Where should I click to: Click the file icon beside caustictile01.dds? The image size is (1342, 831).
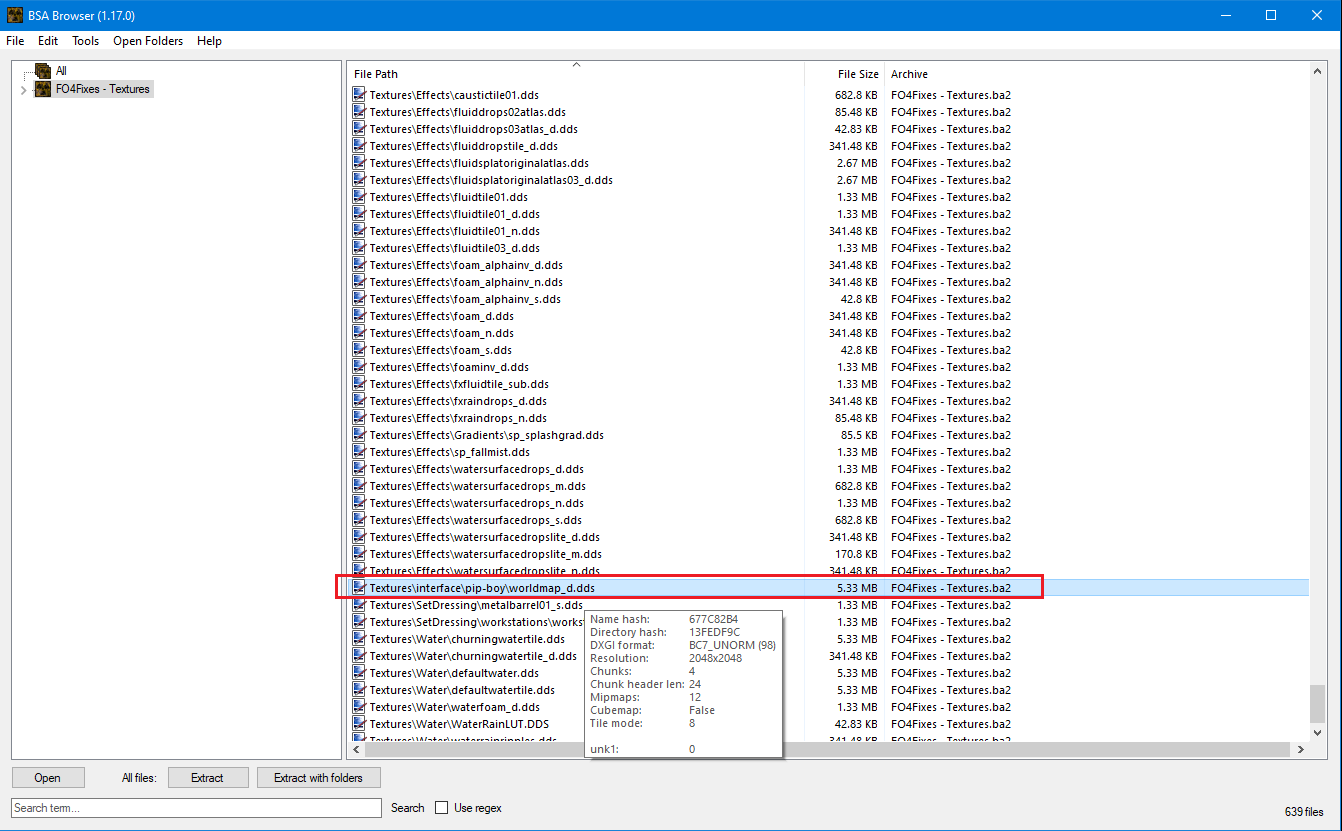click(359, 95)
